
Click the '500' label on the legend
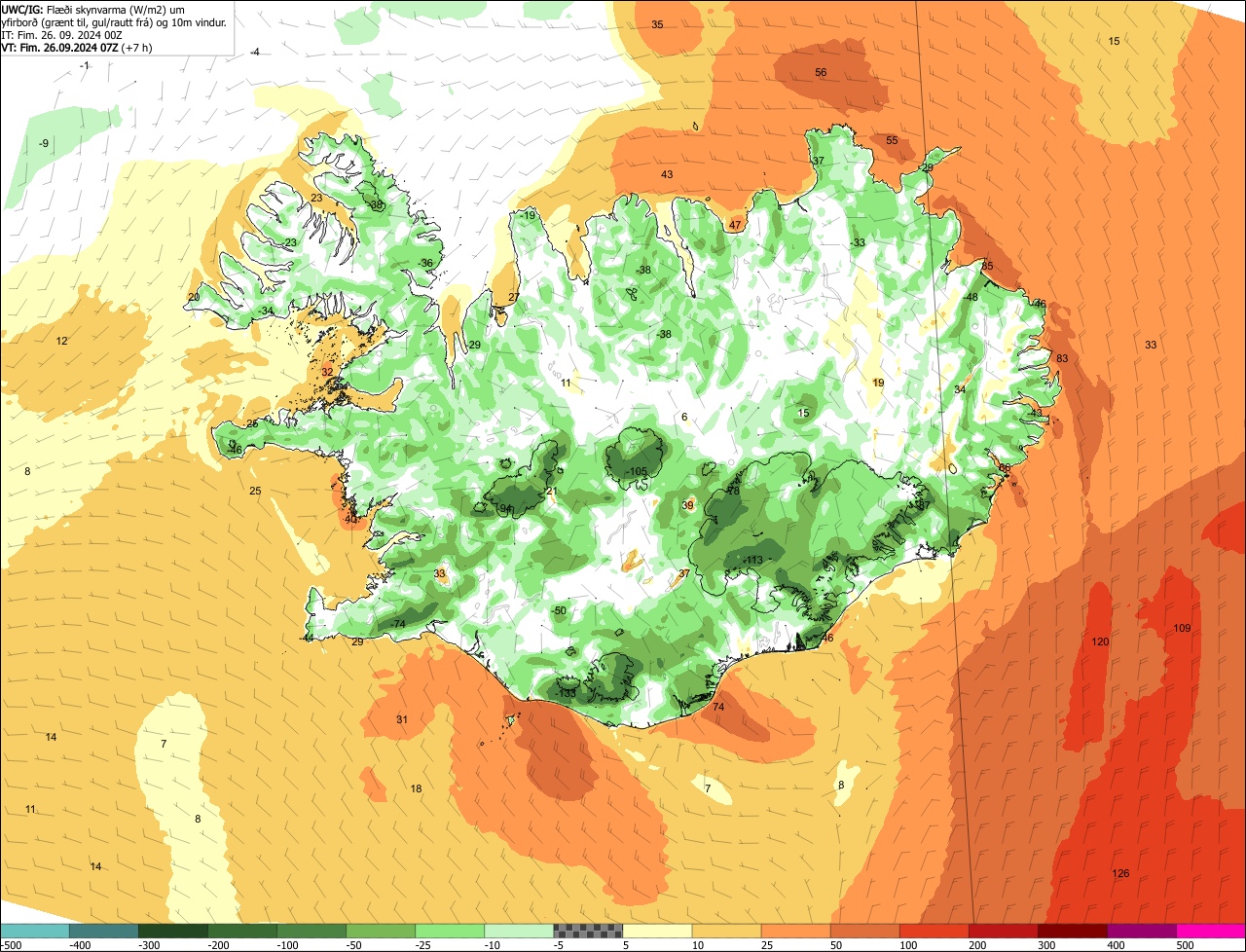pos(1185,945)
